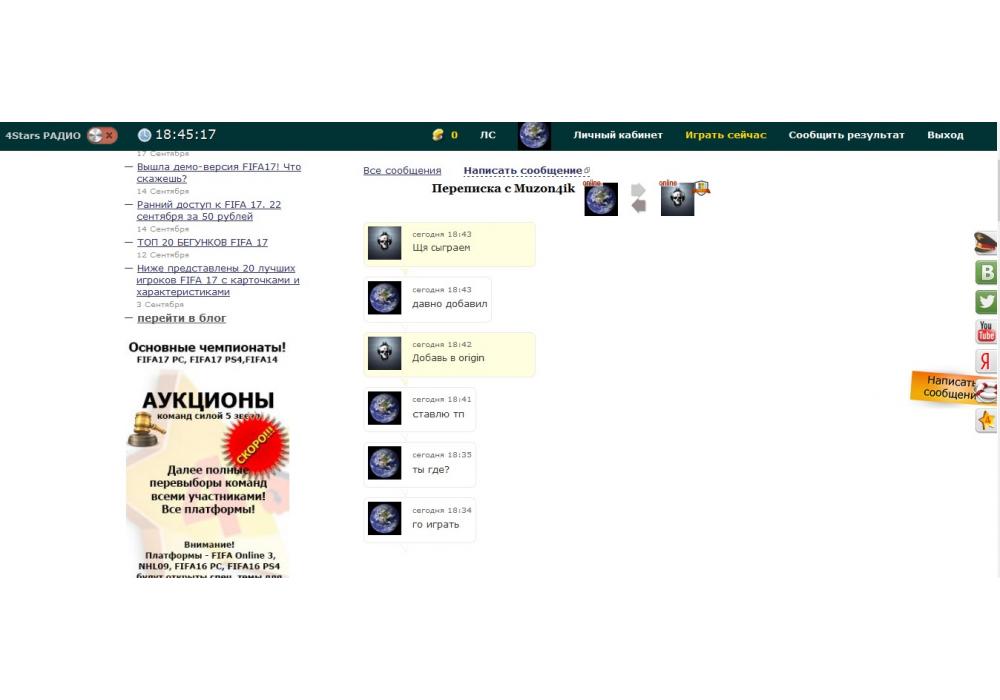Click timestamp сегодня 18:42
The width and height of the screenshot is (1000, 700).
tap(442, 344)
